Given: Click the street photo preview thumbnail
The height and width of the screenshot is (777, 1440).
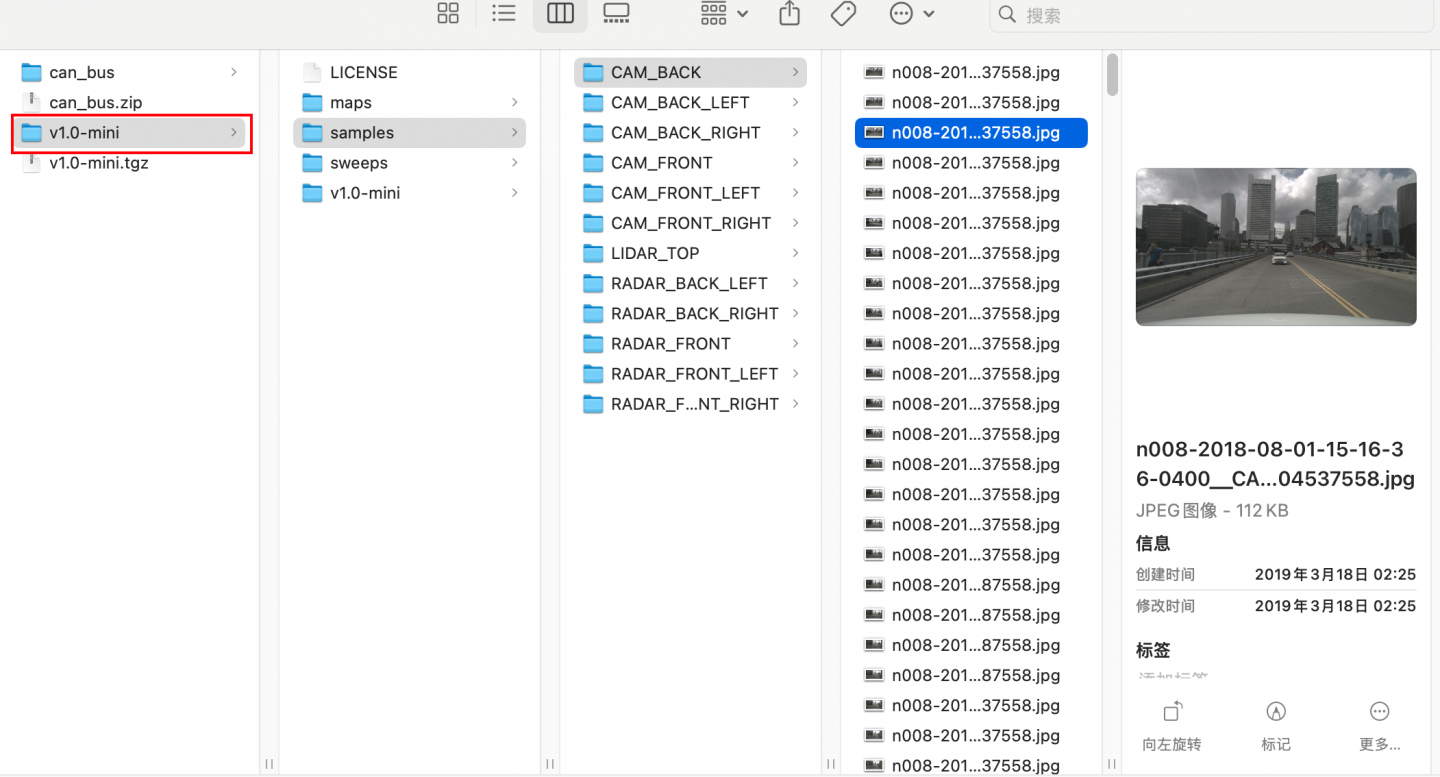Looking at the screenshot, I should (1275, 246).
